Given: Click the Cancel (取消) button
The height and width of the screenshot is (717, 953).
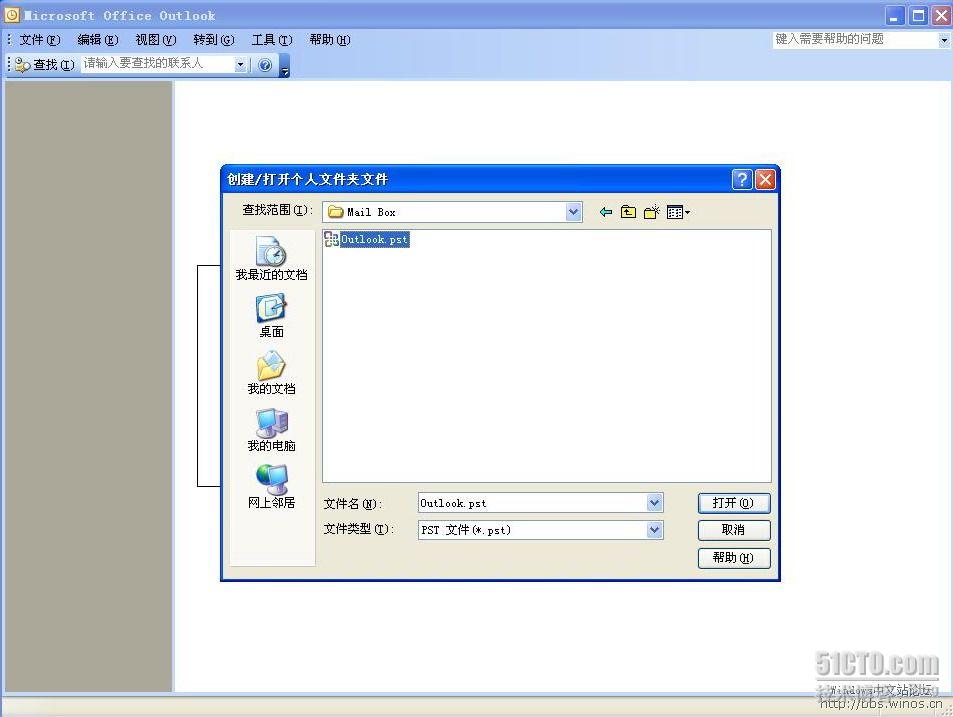Looking at the screenshot, I should tap(734, 530).
